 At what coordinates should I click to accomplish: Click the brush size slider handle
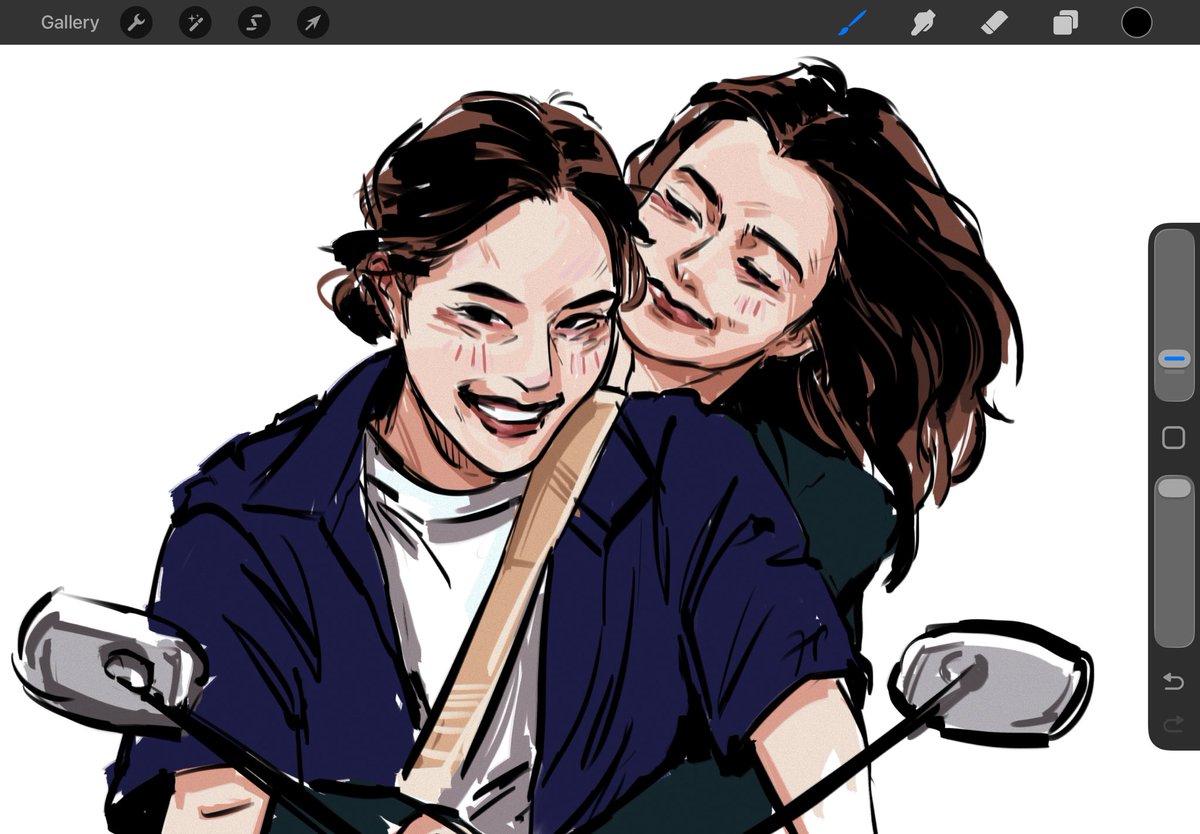click(x=1174, y=358)
